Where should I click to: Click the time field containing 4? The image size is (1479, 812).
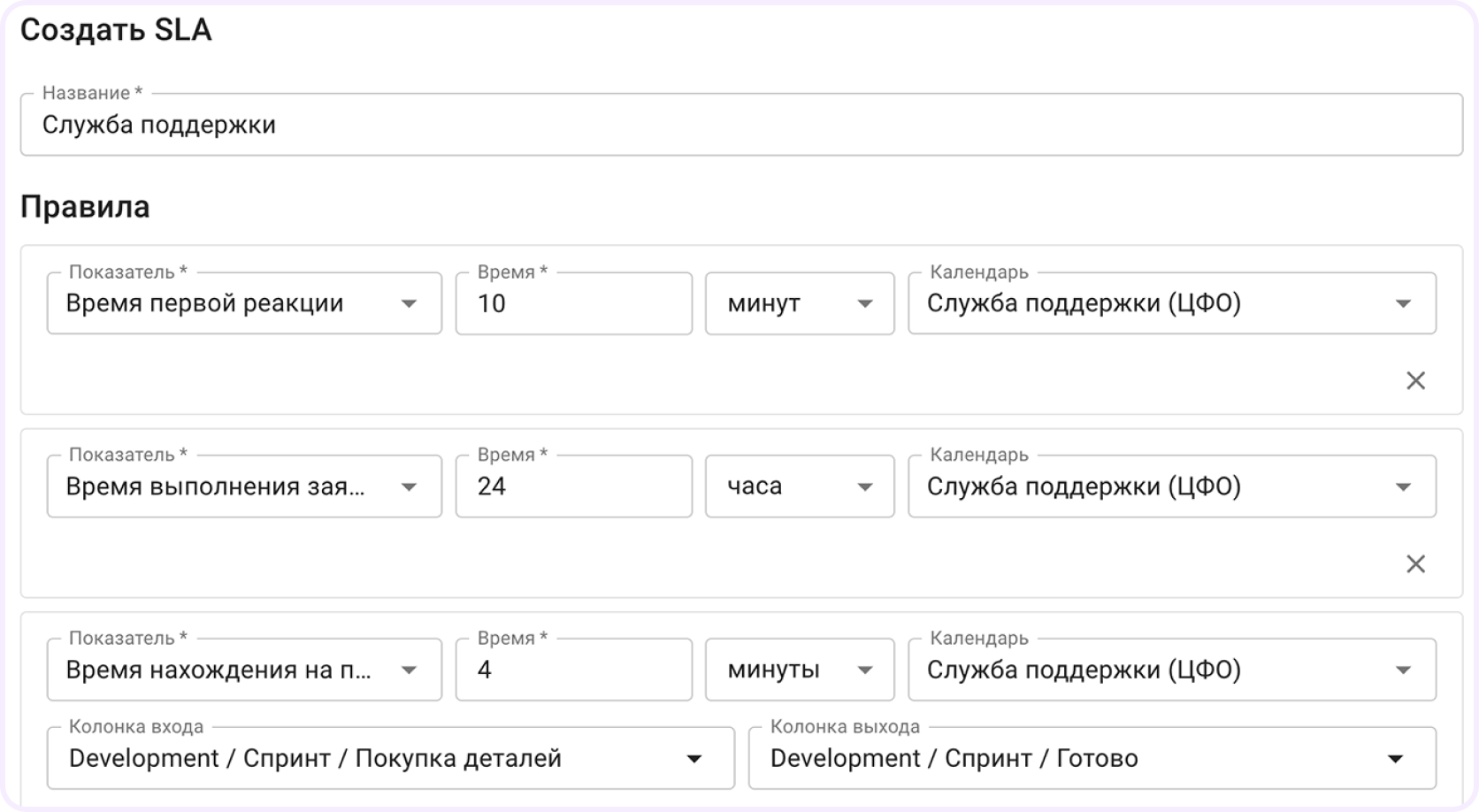click(572, 670)
